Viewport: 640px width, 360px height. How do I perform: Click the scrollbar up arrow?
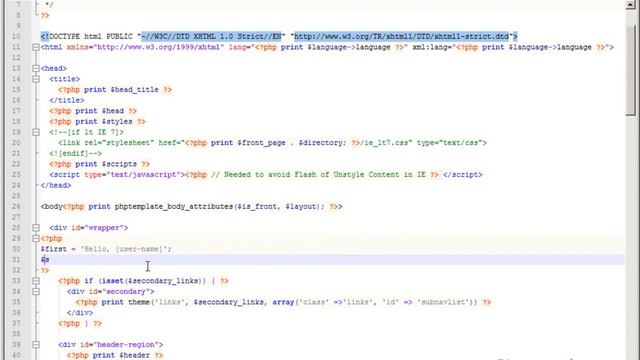coord(631,5)
